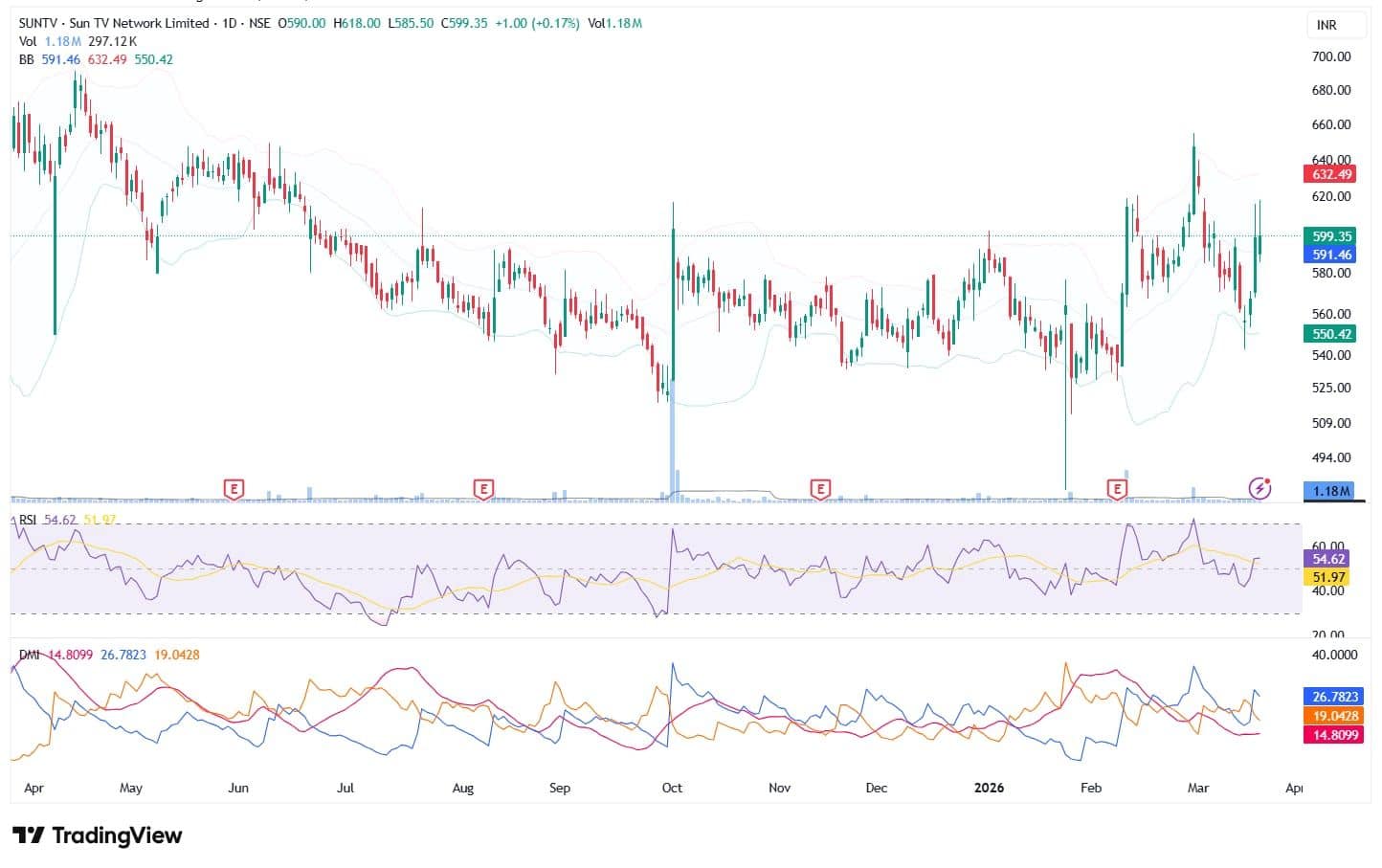Select the green 550.42 lower band price tag
The width and height of the screenshot is (1382, 868).
tap(1331, 334)
